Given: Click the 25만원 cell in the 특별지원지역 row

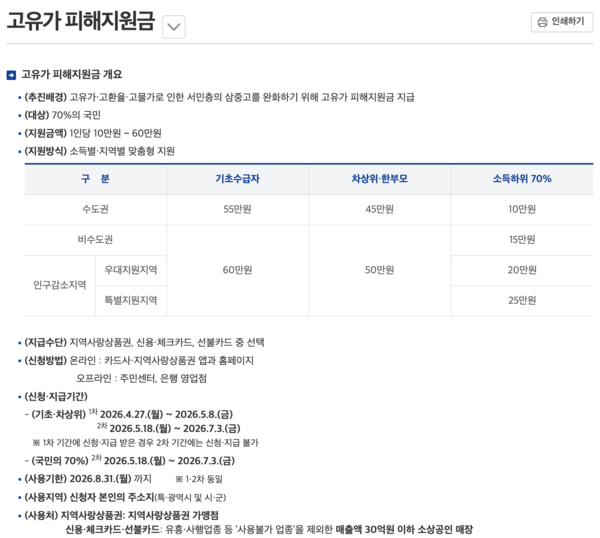Looking at the screenshot, I should click(522, 300).
